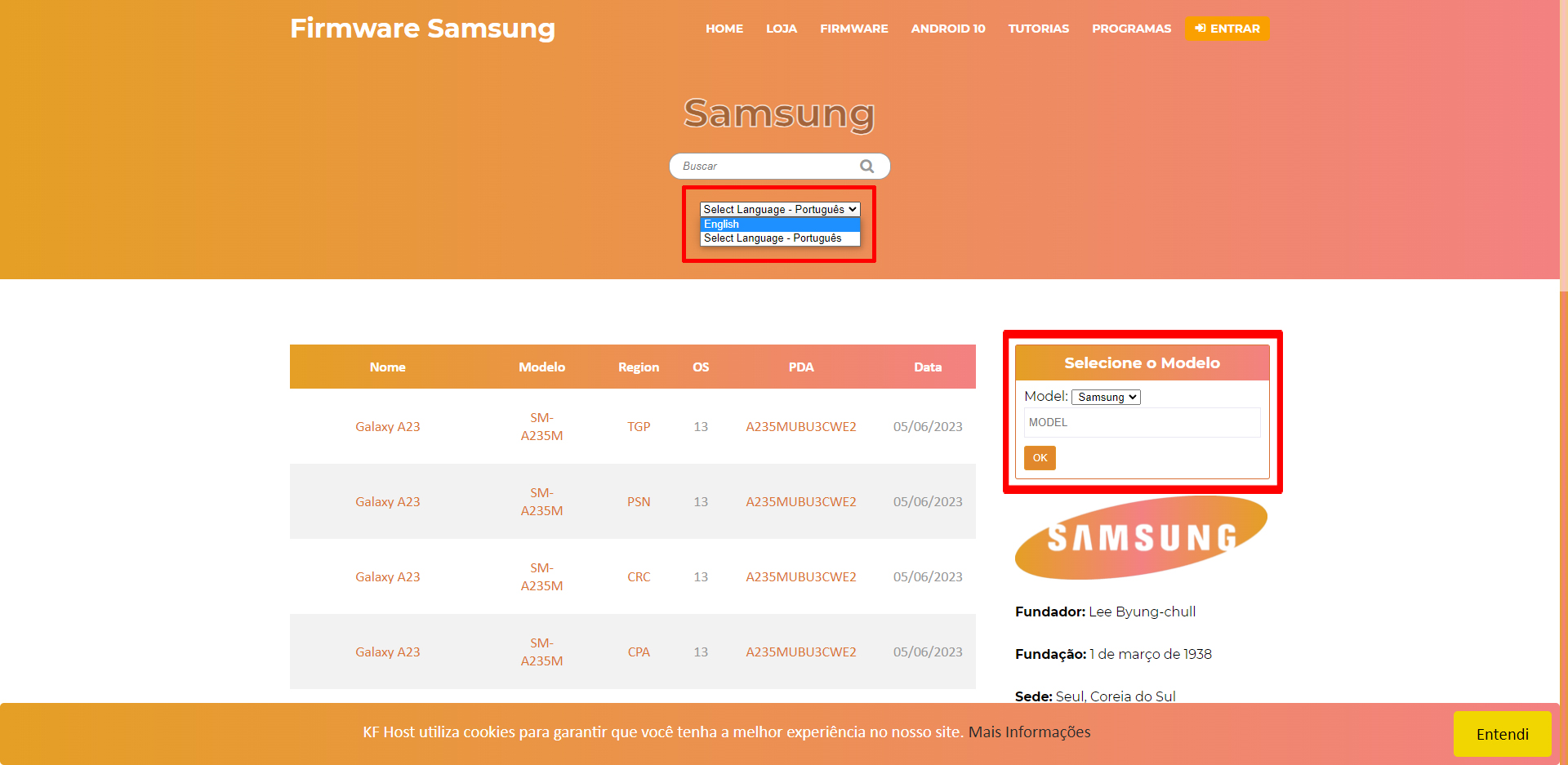
Task: Click the Fundador Lee Byung-chull text
Action: click(1105, 612)
